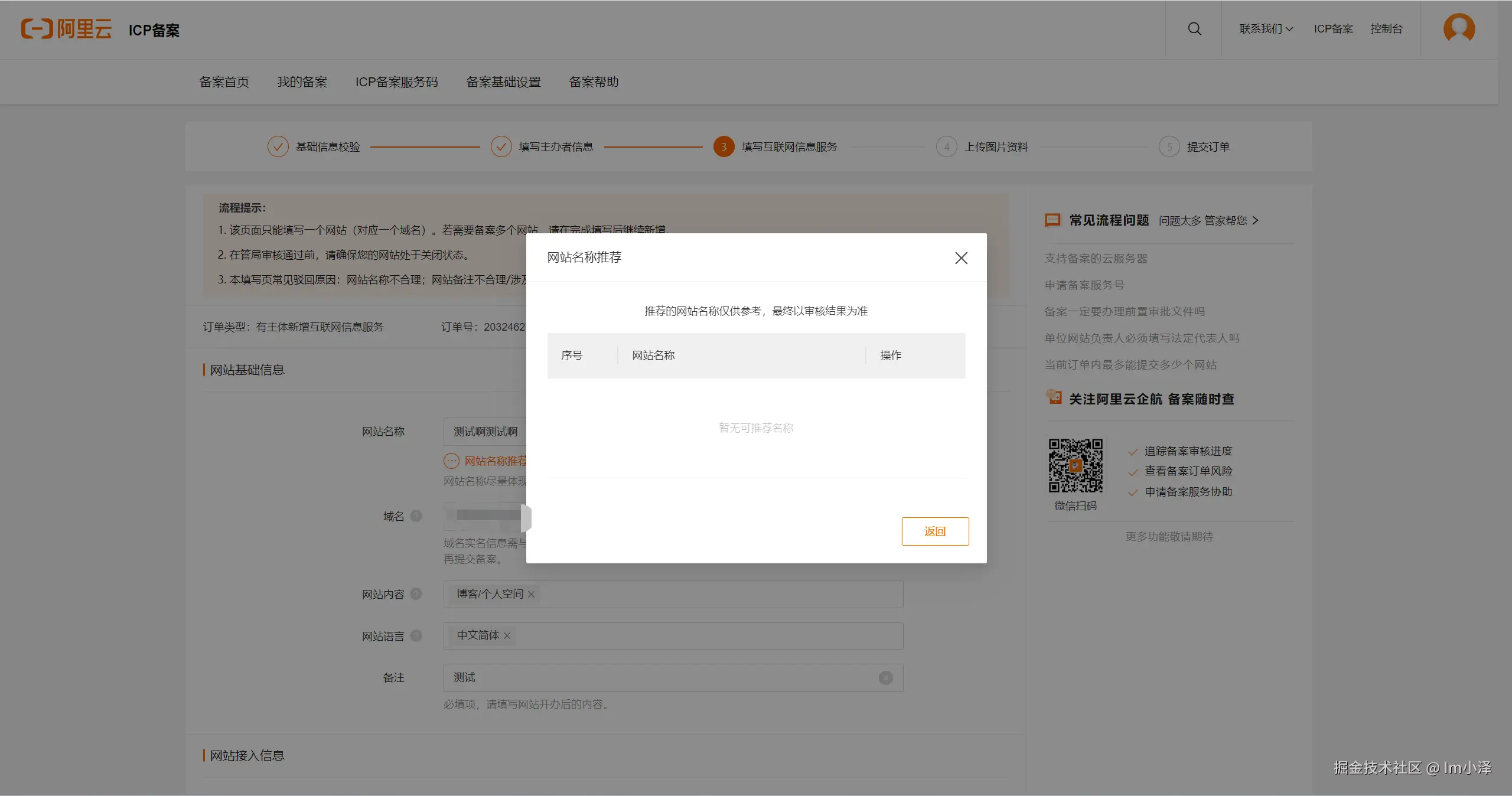This screenshot has width=1512, height=796.
Task: Go to the 我的备案 tab
Action: point(302,82)
